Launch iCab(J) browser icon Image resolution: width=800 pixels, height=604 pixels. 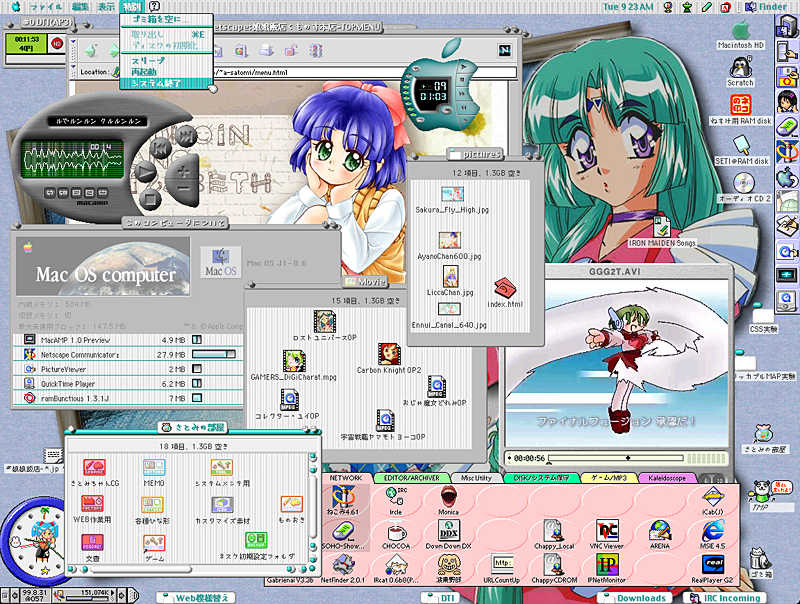point(713,496)
